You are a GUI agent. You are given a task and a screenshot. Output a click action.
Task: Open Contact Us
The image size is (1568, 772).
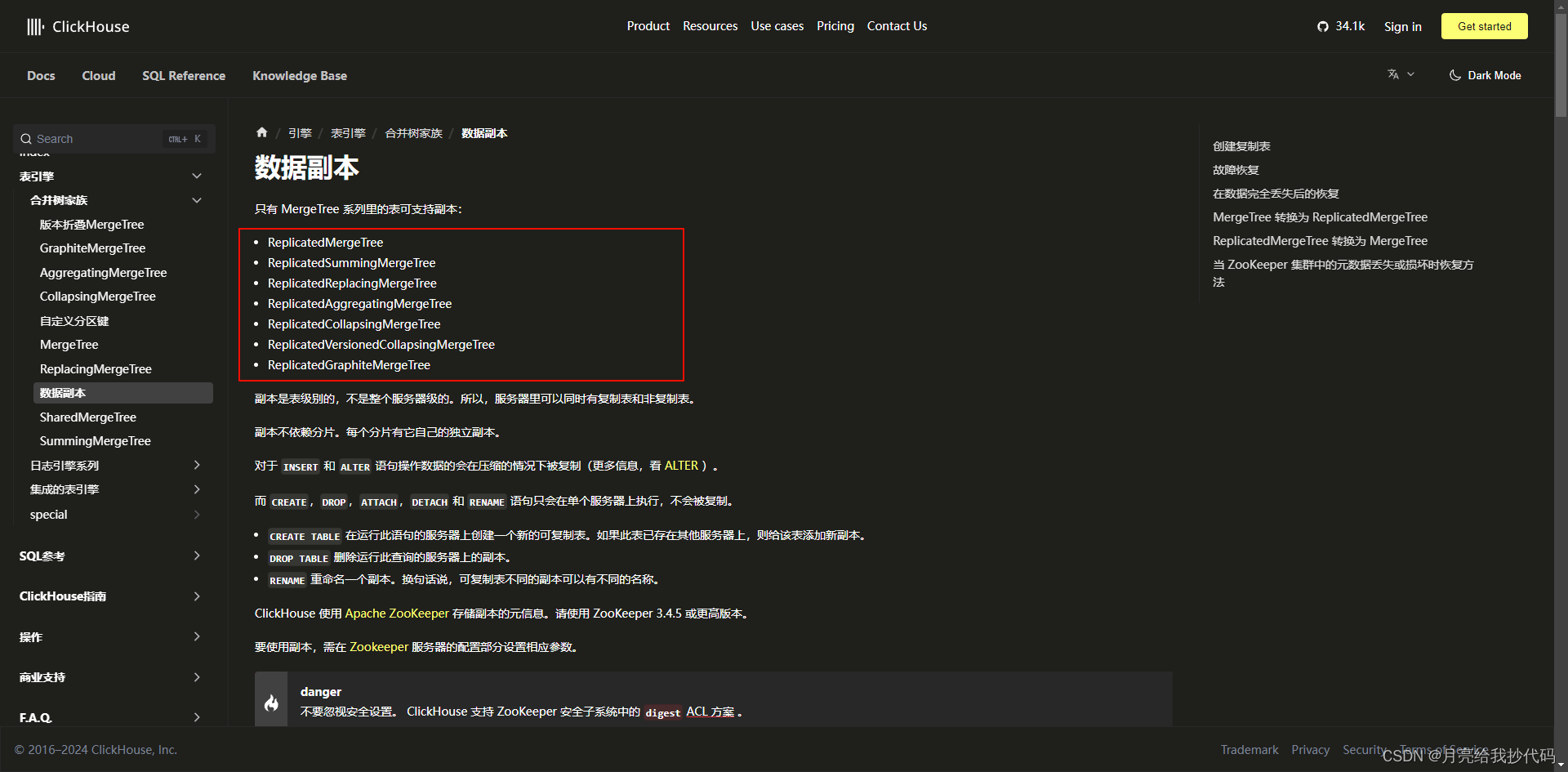(x=897, y=26)
